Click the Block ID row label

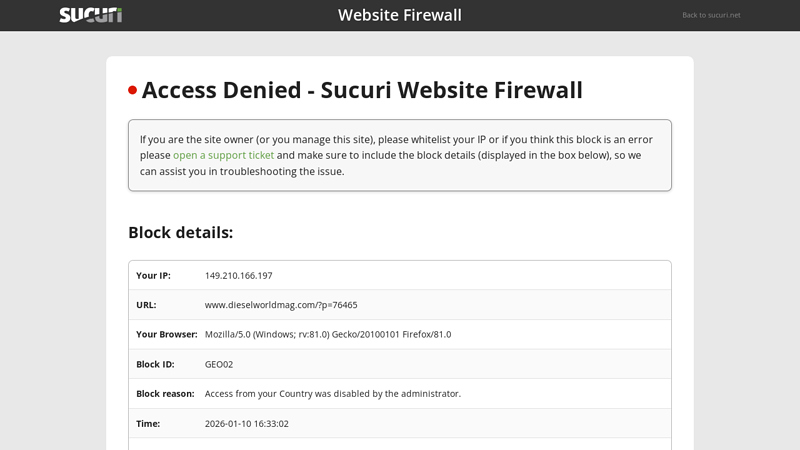point(155,364)
